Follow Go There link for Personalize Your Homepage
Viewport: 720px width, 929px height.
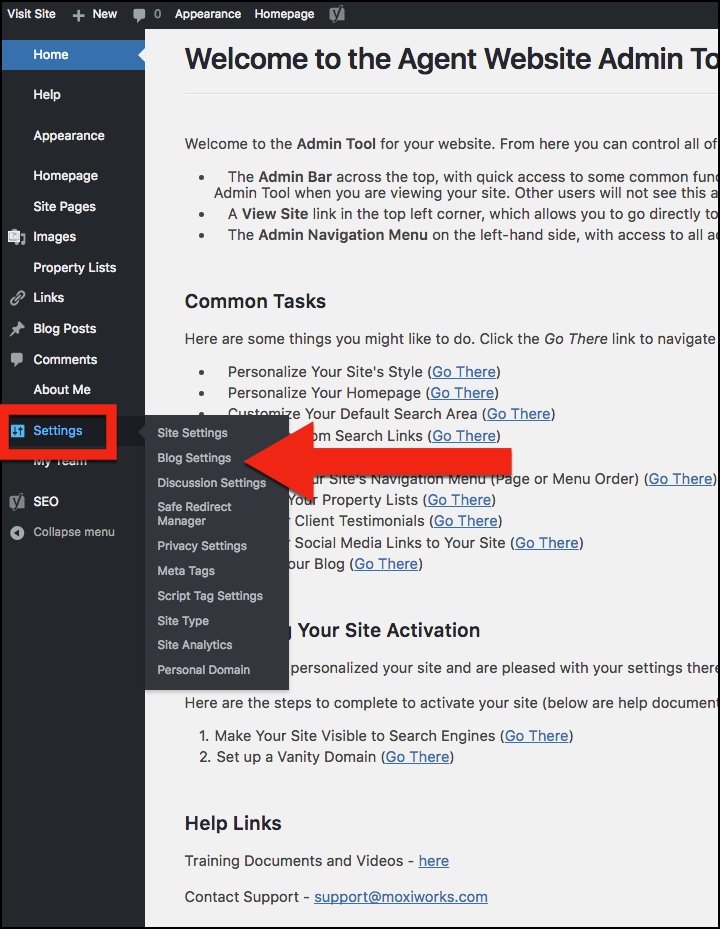[x=462, y=393]
